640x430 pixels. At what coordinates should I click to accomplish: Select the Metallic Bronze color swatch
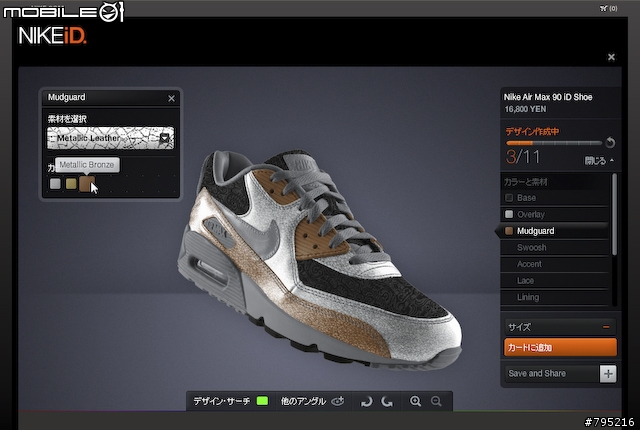[87, 184]
